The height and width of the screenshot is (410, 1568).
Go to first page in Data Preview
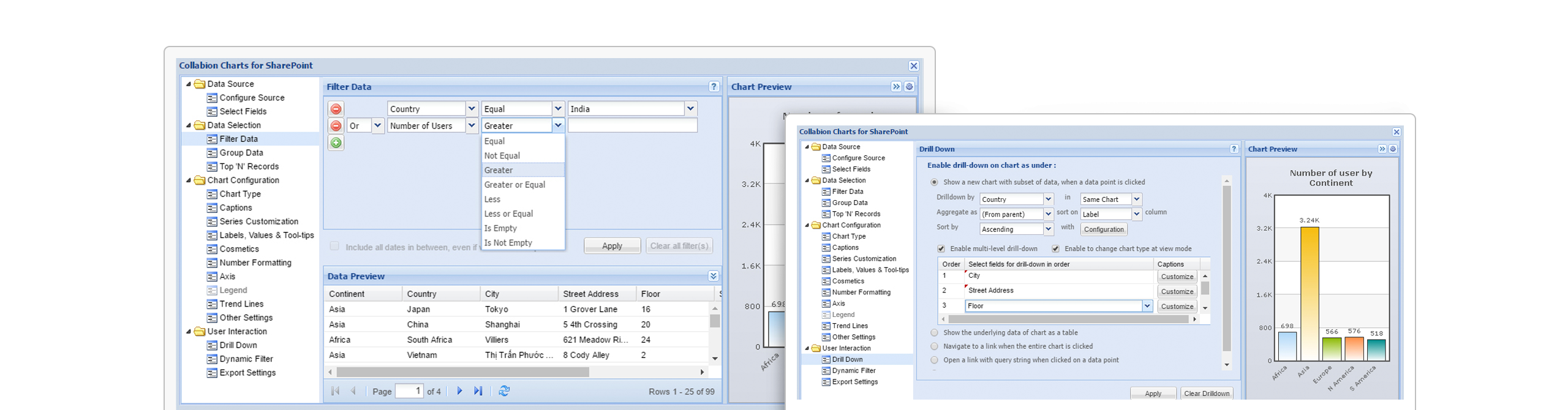click(x=335, y=391)
